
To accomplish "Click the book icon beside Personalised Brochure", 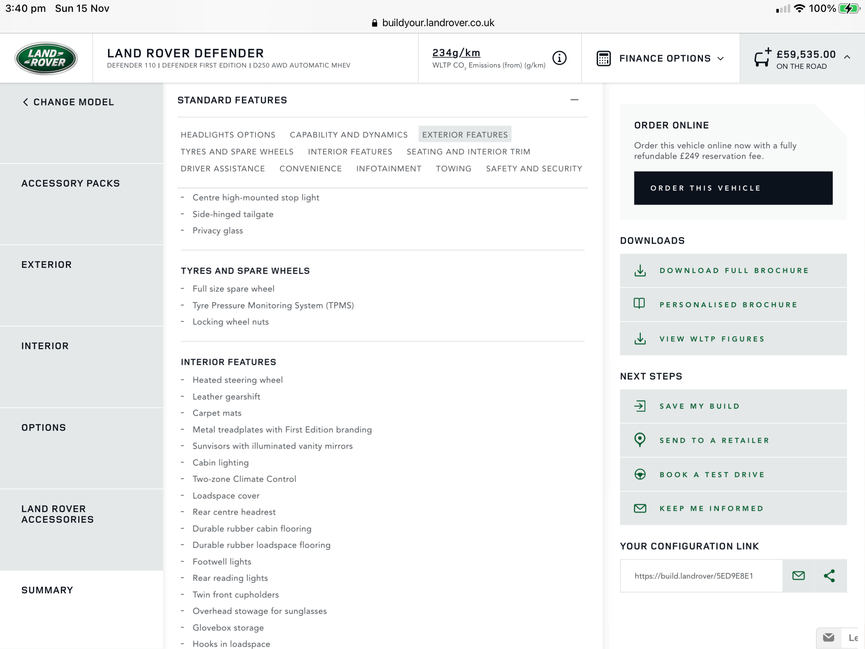I will coord(639,304).
